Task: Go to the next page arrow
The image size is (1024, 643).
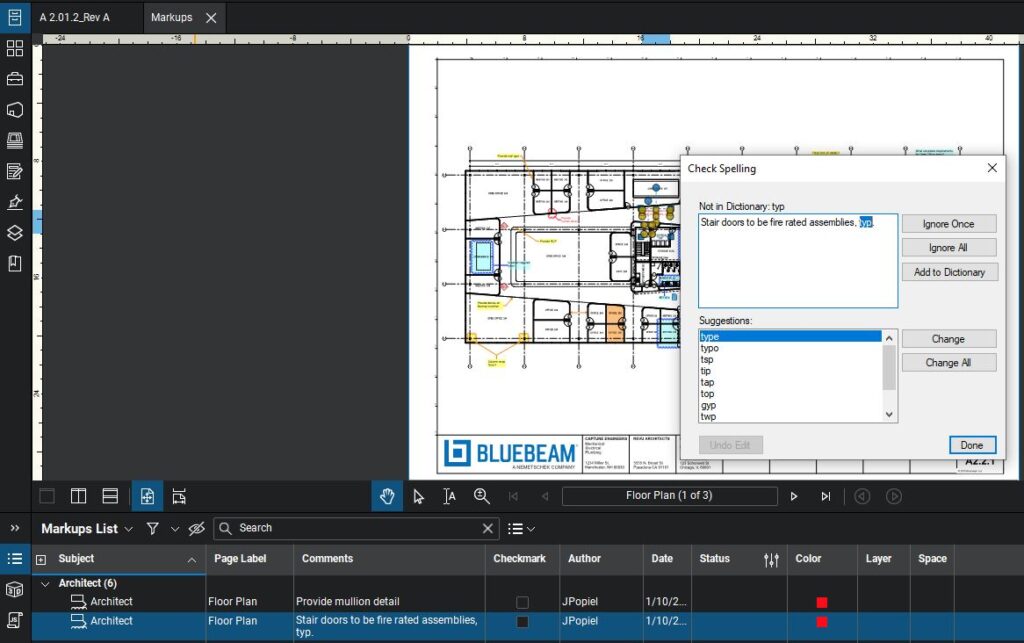Action: (x=794, y=496)
